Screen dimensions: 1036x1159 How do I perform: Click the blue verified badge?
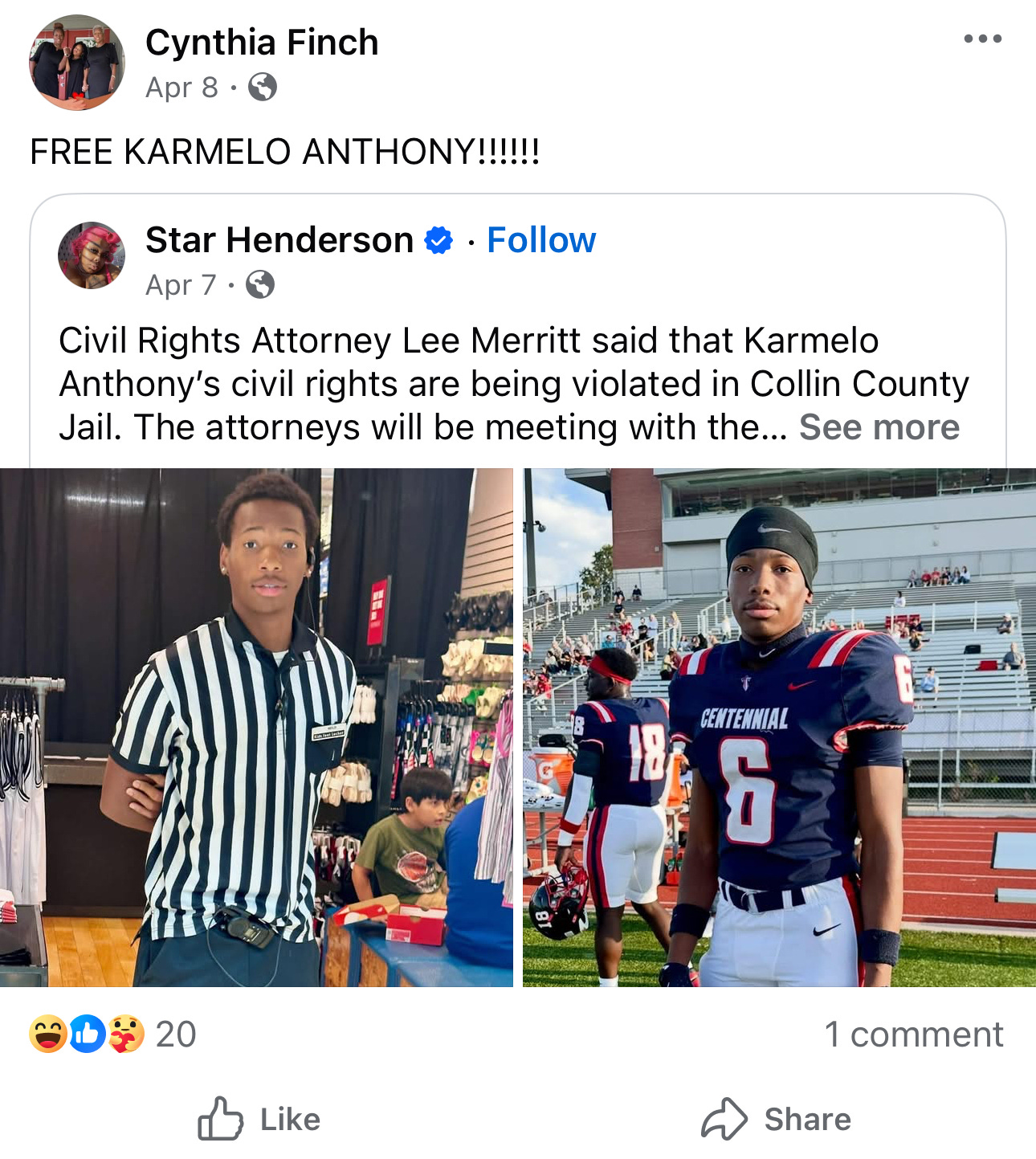coord(438,240)
